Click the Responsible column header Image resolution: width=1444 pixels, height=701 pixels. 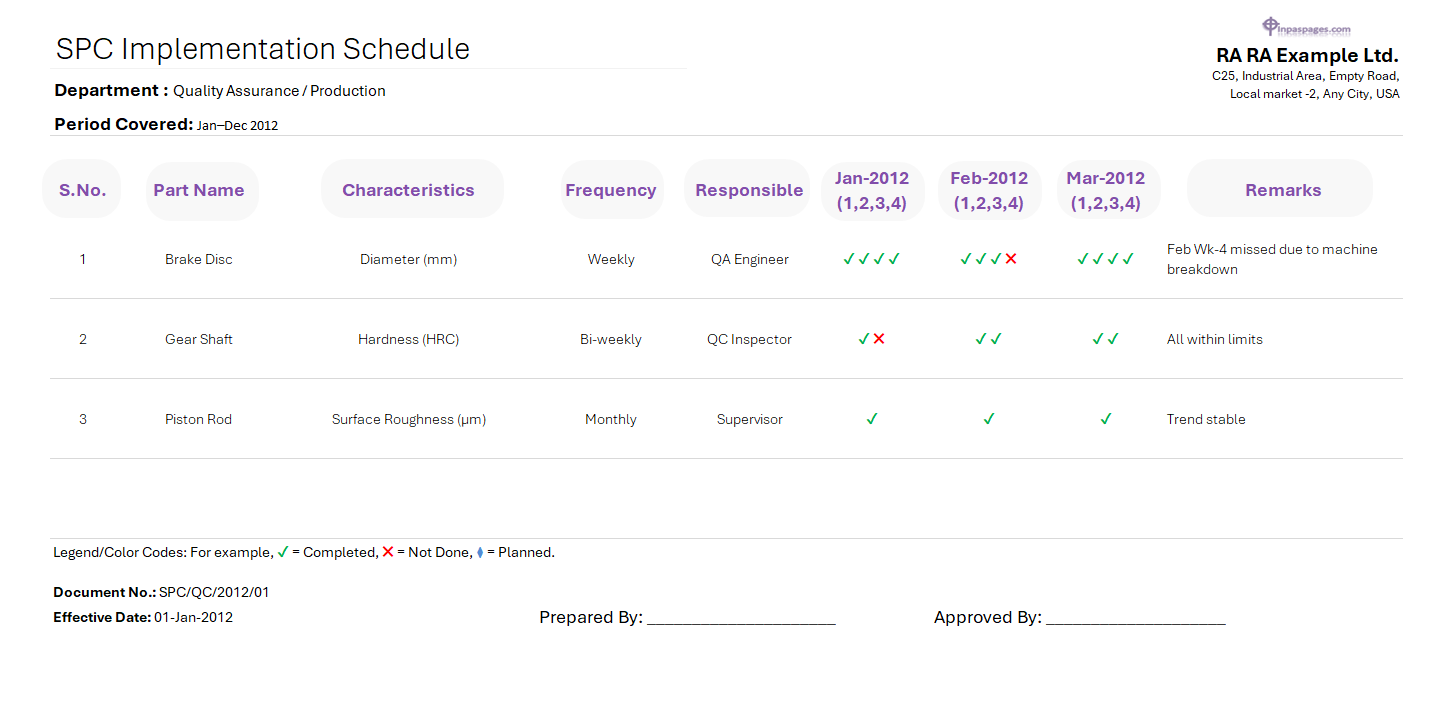click(x=749, y=190)
